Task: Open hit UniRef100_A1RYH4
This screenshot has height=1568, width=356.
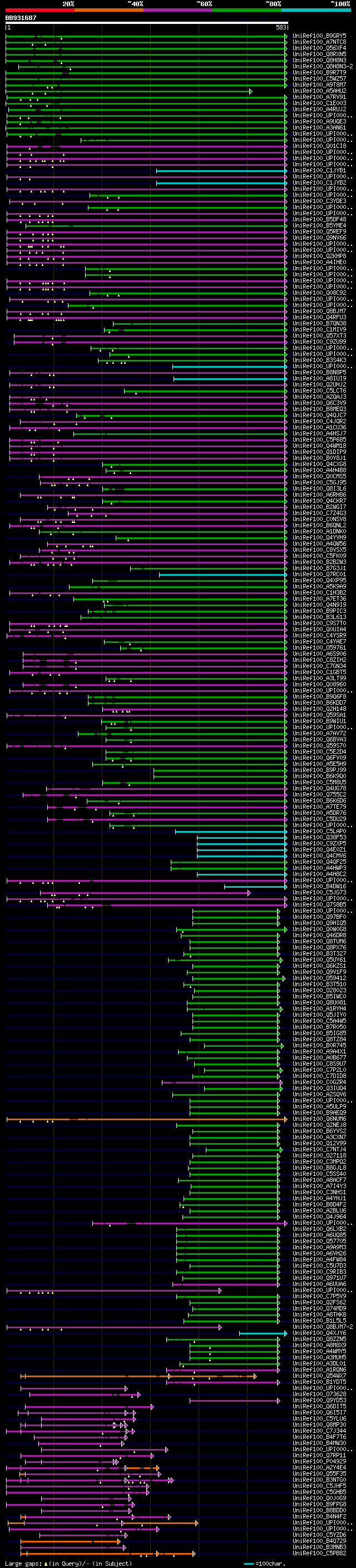Action: [319, 1009]
